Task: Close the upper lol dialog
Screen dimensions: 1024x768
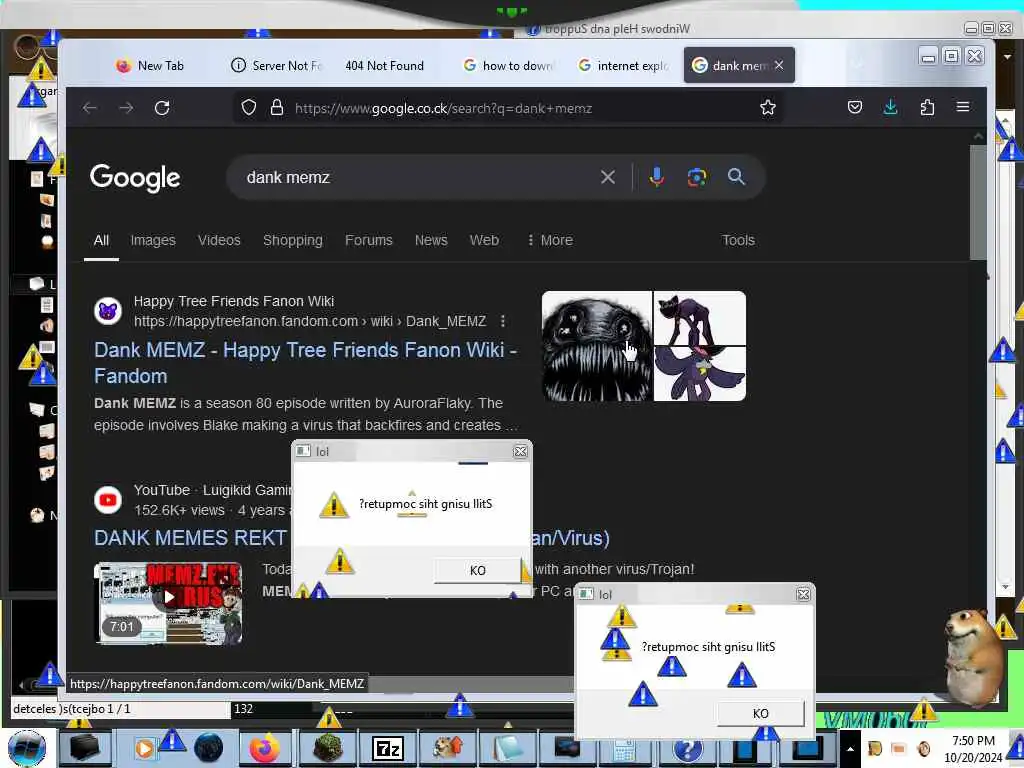Action: pos(520,451)
